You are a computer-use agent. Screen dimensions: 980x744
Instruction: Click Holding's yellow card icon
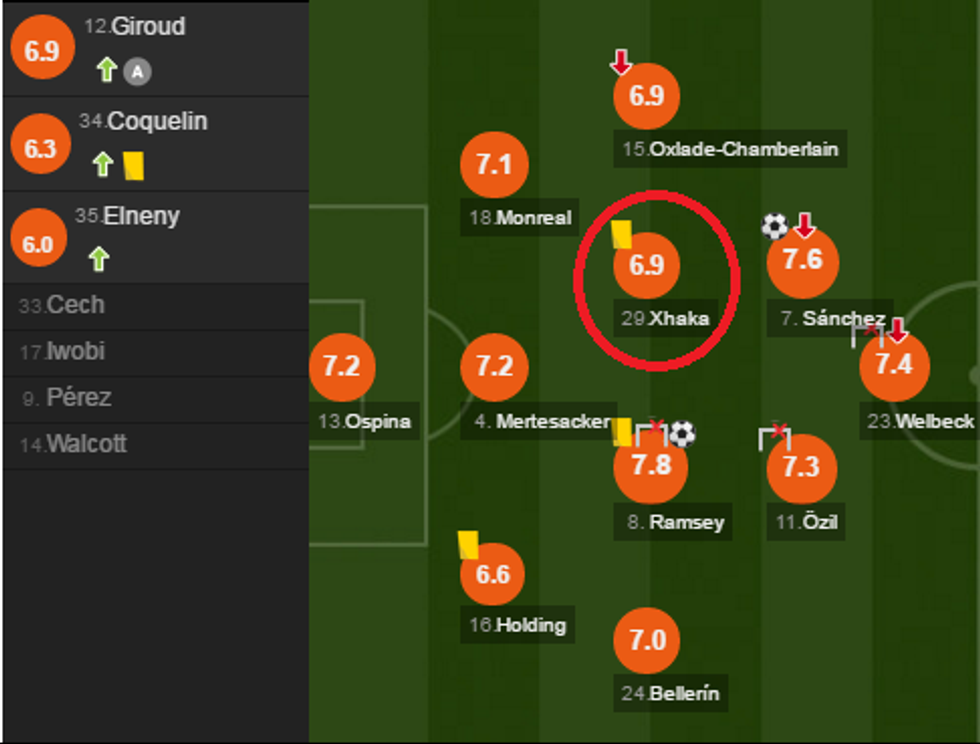(467, 544)
